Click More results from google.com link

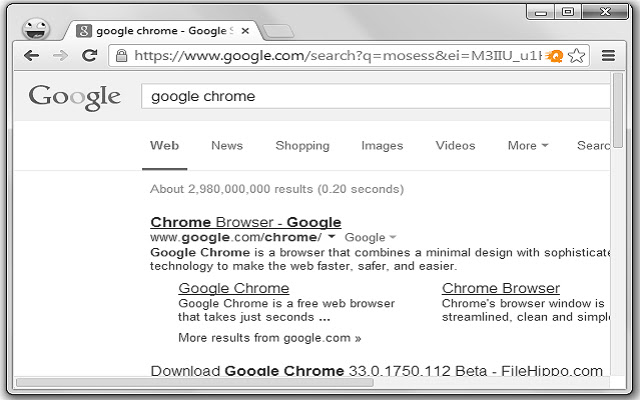click(270, 338)
